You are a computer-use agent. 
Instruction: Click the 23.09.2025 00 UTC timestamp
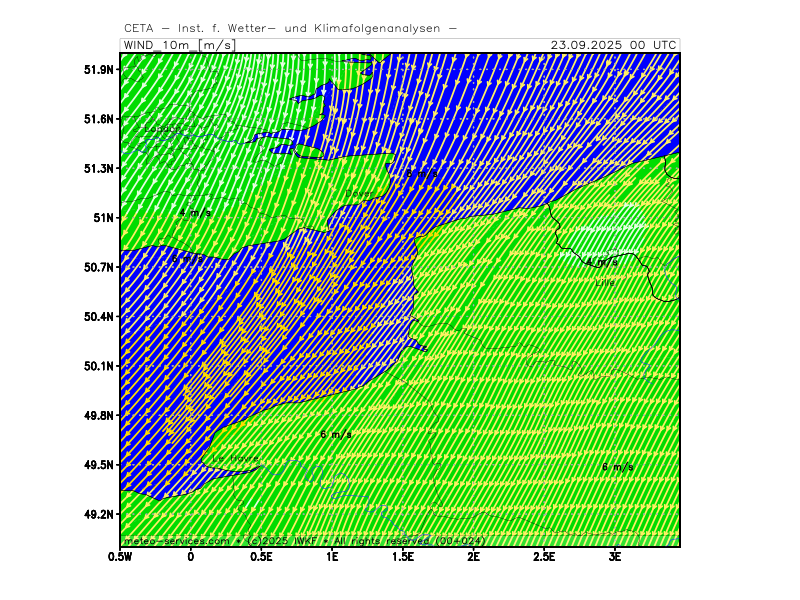(613, 45)
